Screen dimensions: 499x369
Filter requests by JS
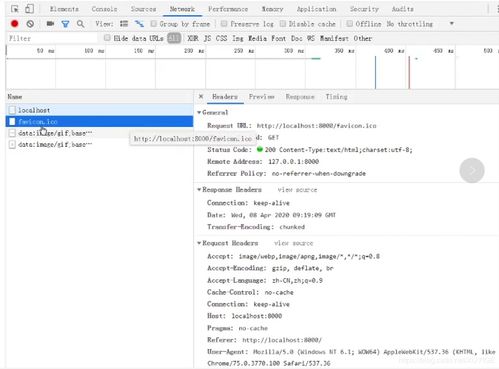coord(207,38)
